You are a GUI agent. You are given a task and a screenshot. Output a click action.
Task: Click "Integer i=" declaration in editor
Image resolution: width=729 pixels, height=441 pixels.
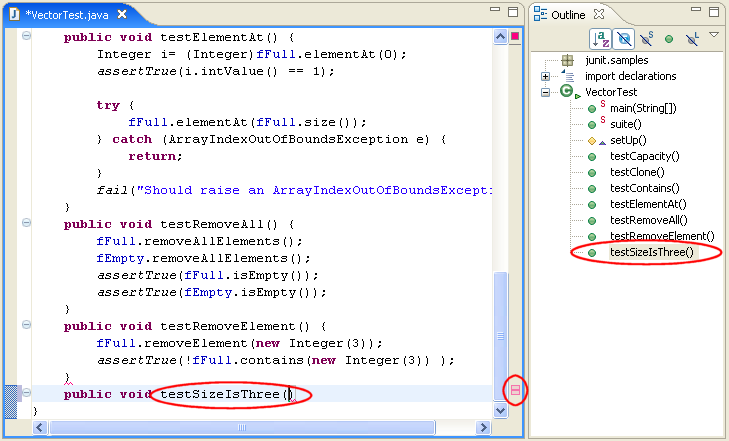click(136, 54)
